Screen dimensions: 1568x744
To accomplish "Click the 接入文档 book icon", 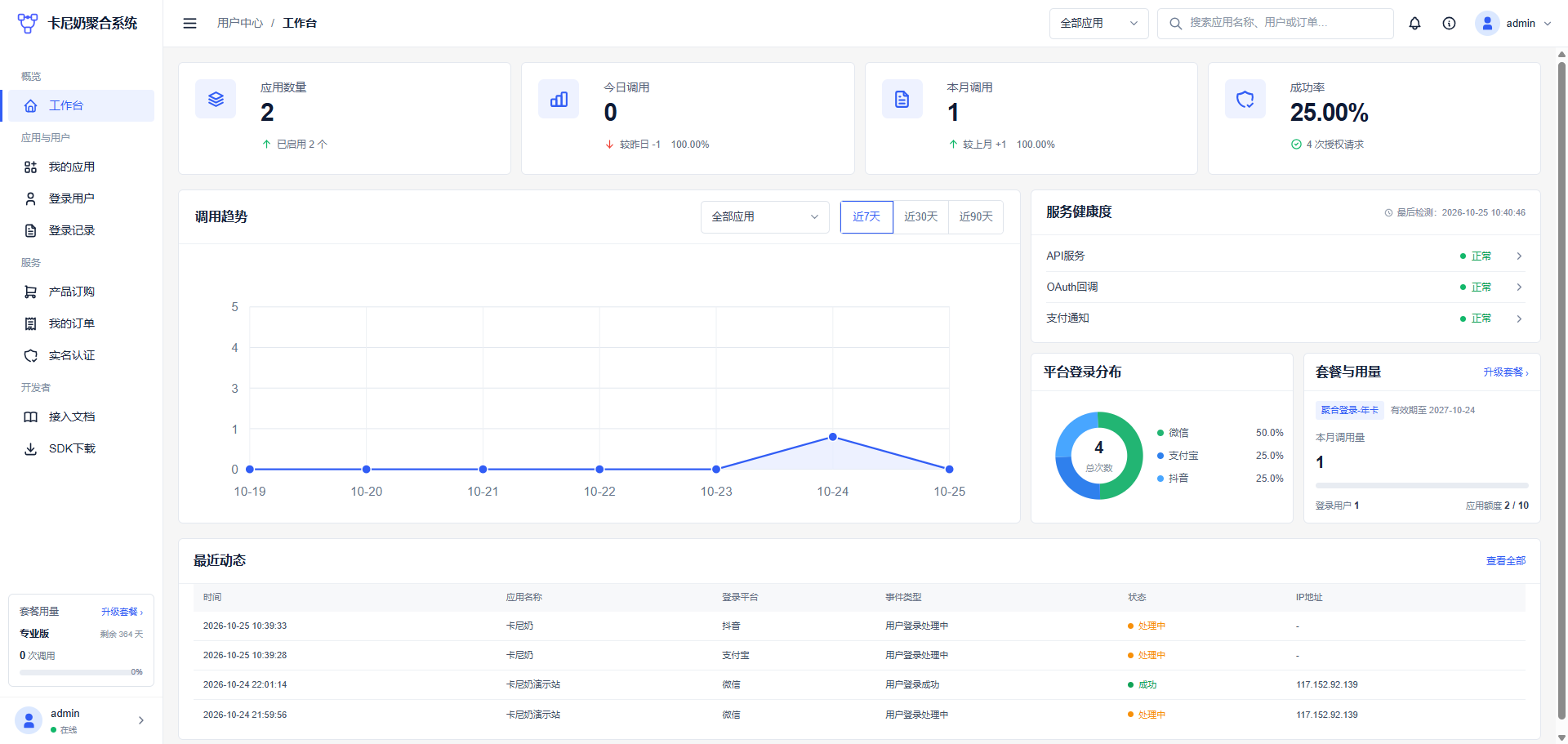I will point(30,417).
